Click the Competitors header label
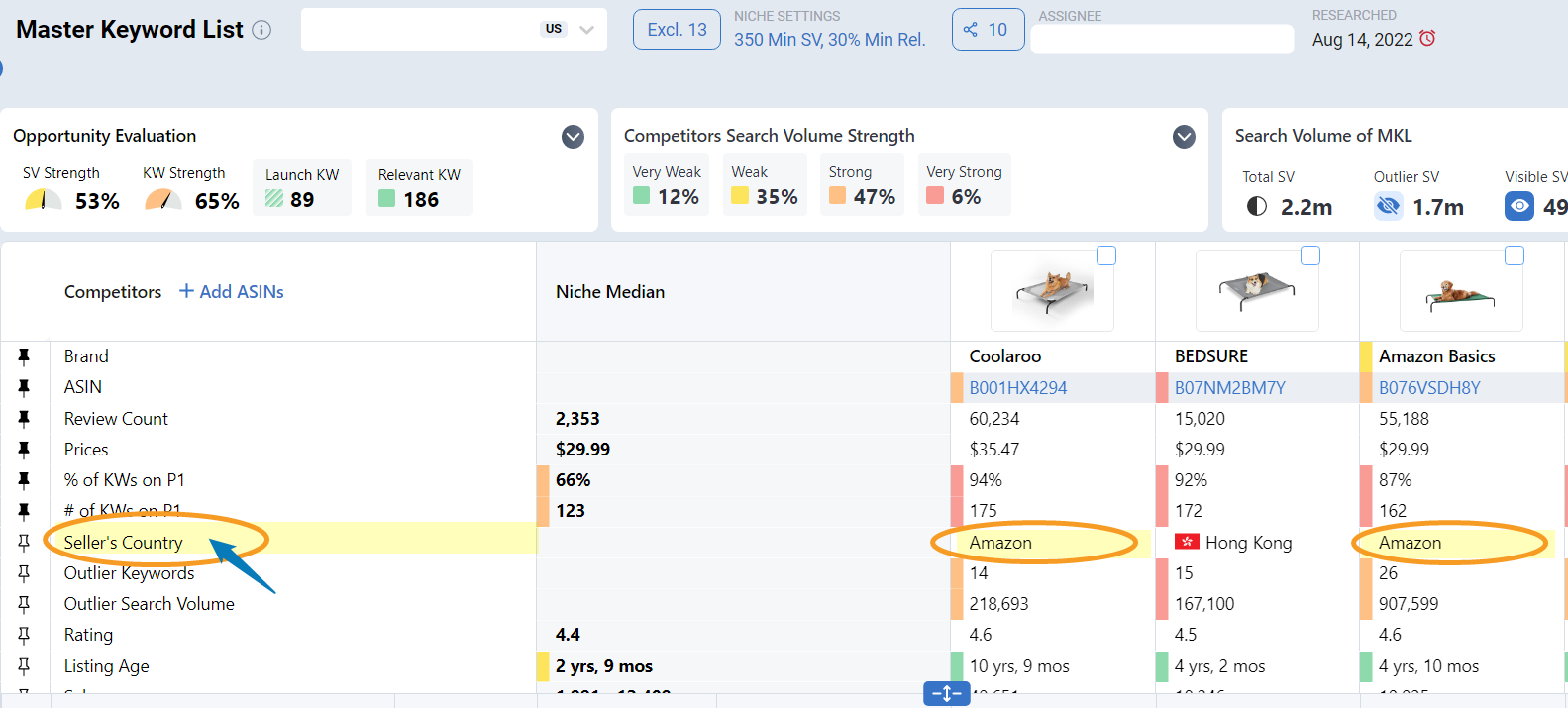 click(x=113, y=292)
